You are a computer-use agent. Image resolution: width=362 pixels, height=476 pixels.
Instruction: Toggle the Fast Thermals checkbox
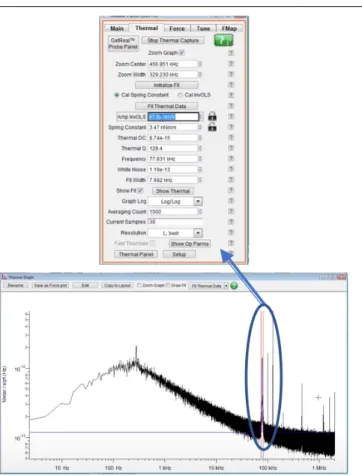pyautogui.click(x=152, y=243)
